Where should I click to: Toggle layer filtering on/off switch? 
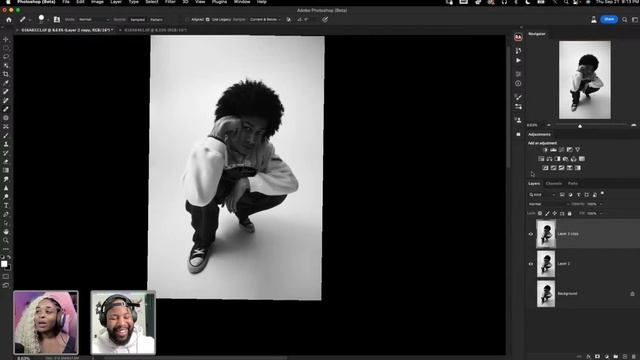[602, 194]
